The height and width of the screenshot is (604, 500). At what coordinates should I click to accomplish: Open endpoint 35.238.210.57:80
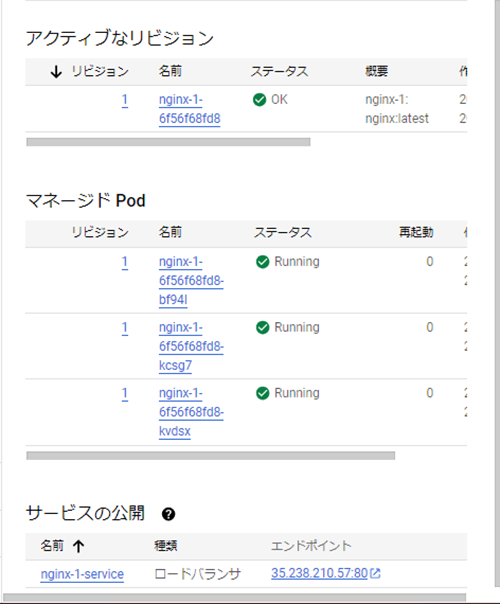tap(319, 573)
